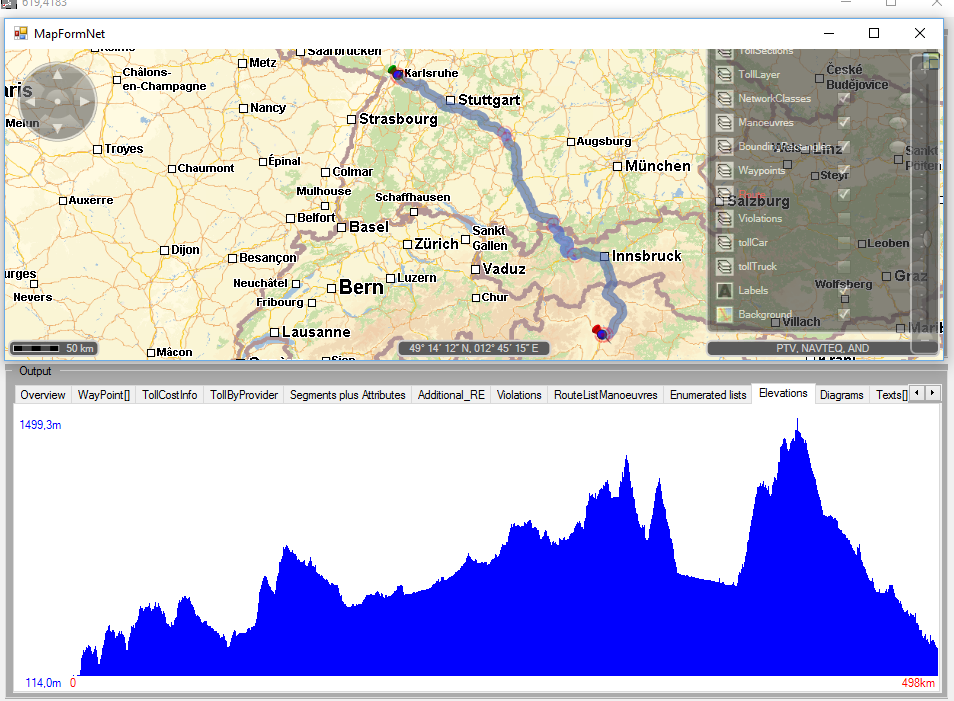954x701 pixels.
Task: Click the Background layer map icon
Action: [x=726, y=315]
